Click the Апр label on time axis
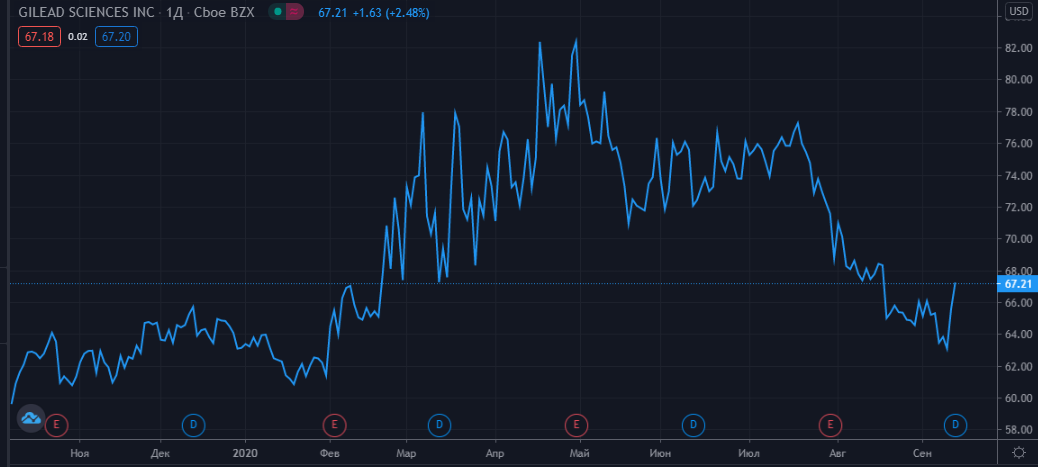The height and width of the screenshot is (467, 1038). 495,454
